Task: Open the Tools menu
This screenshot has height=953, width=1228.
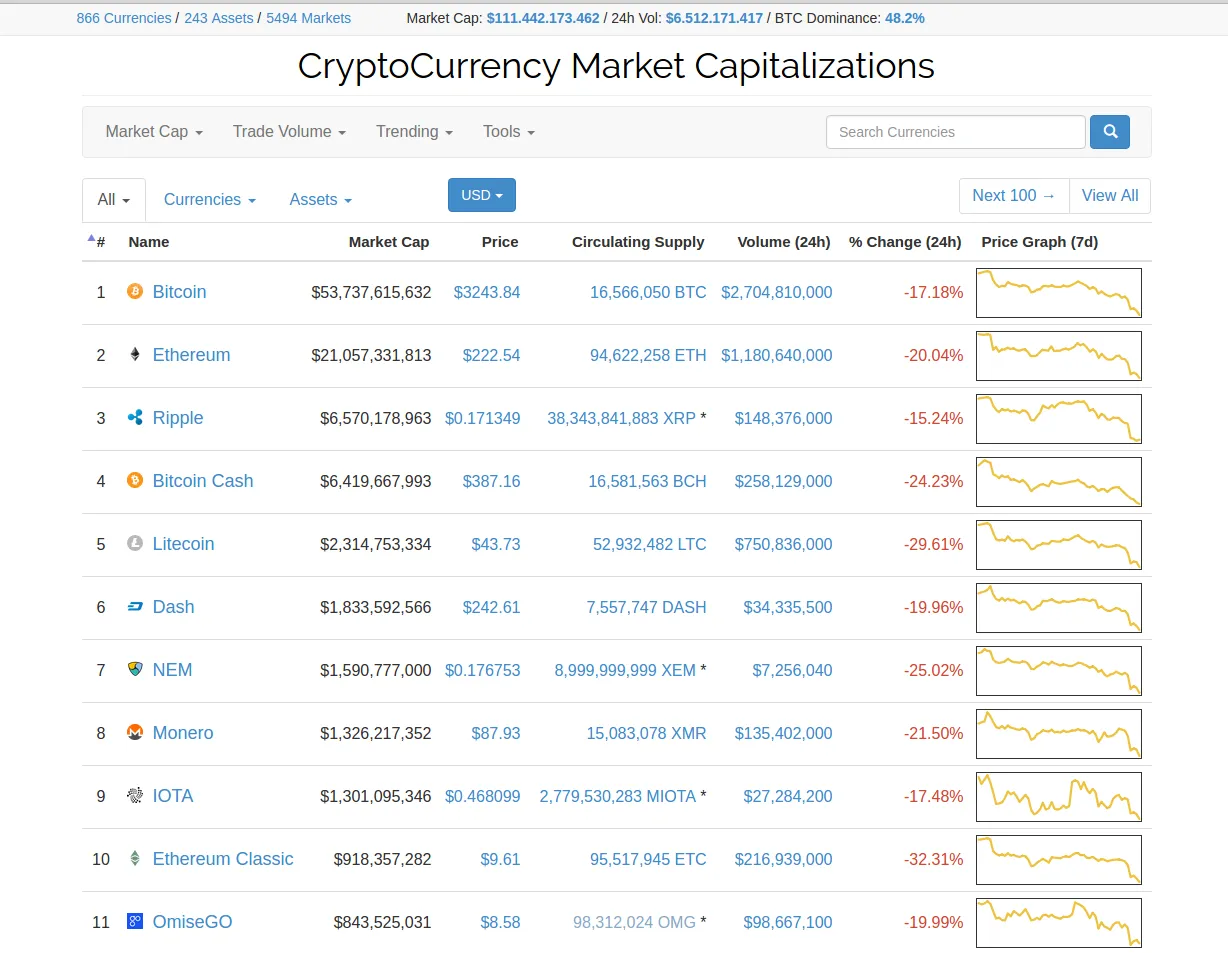Action: [x=508, y=132]
